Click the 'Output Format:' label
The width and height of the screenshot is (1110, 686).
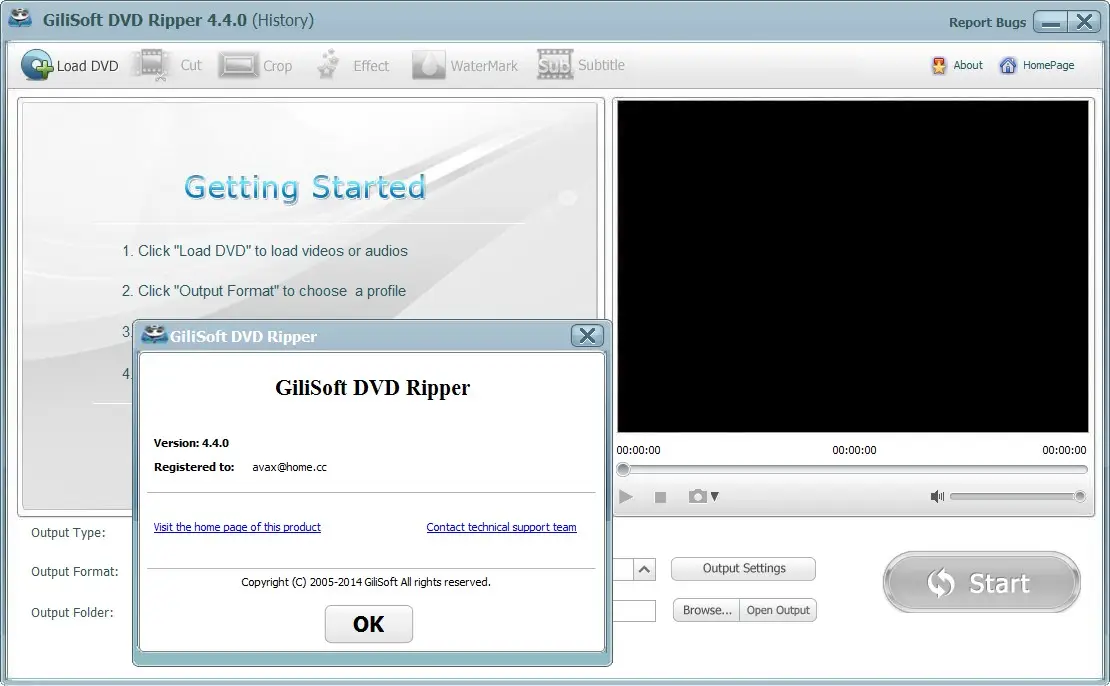tap(74, 571)
